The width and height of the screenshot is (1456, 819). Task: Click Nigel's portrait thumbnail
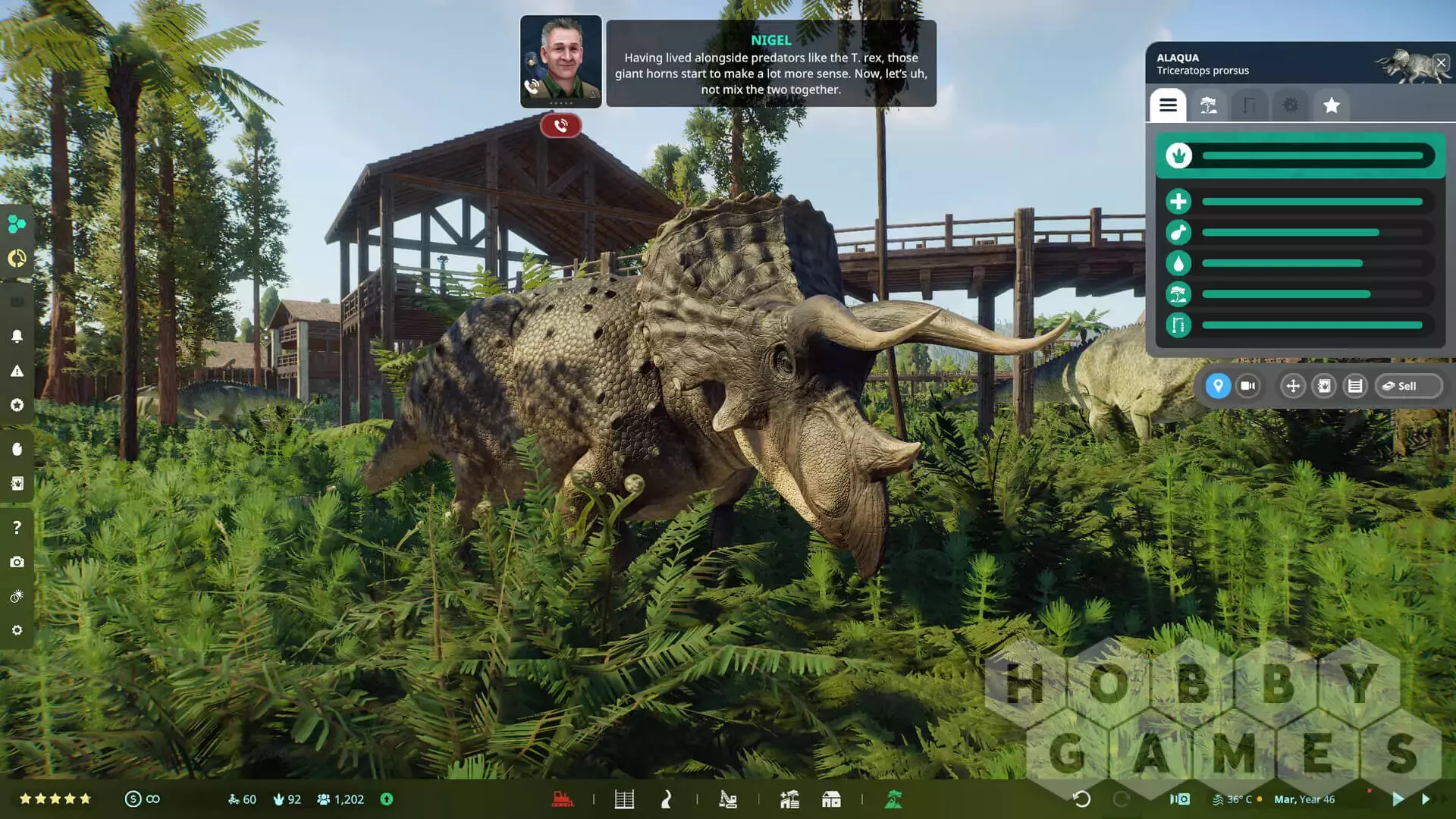tap(560, 61)
